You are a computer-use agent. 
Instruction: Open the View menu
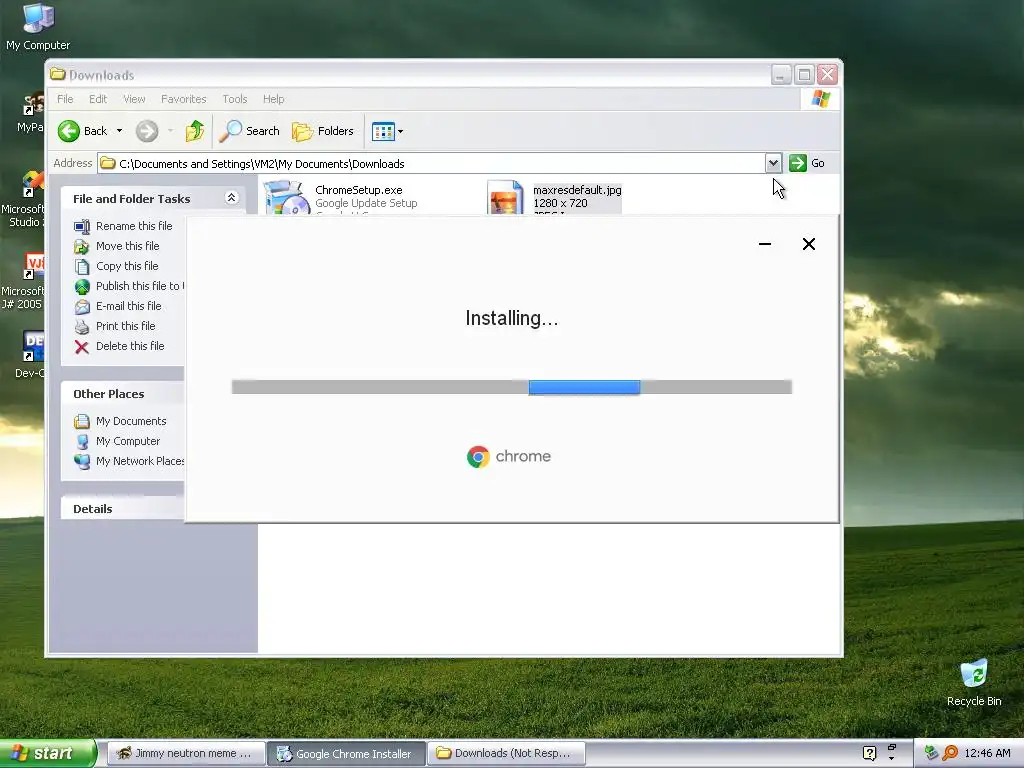(134, 99)
